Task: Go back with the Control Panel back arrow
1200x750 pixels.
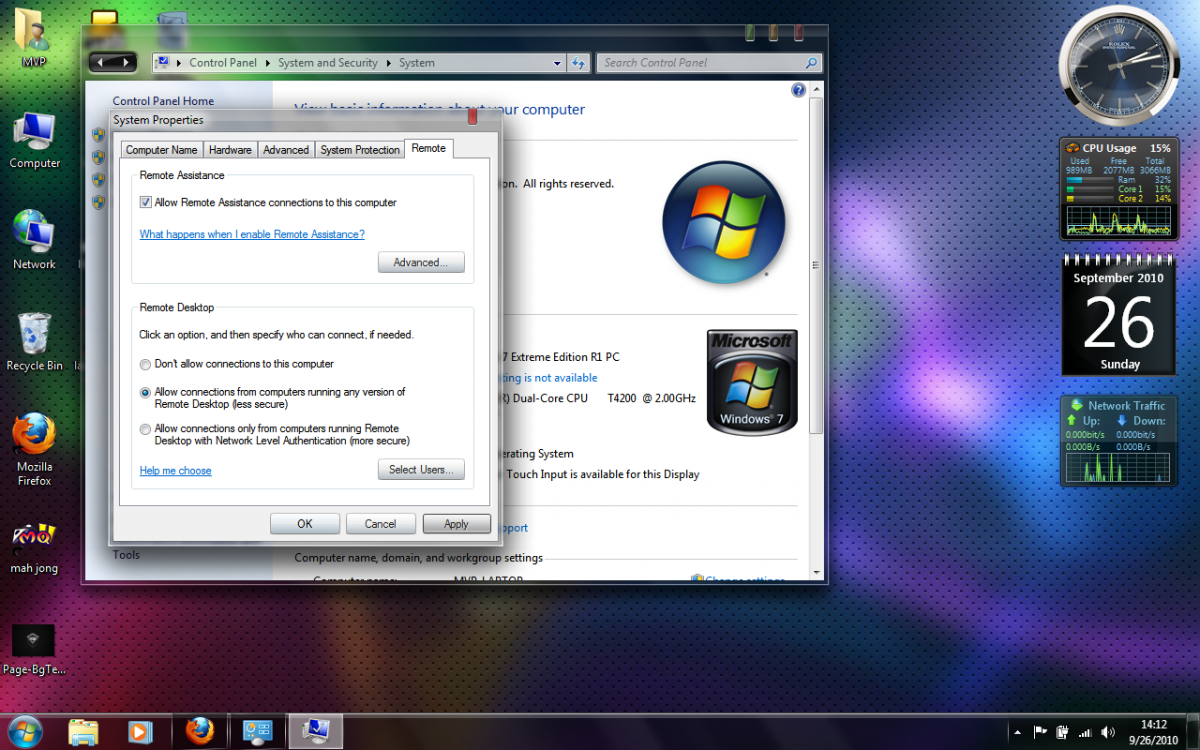Action: pyautogui.click(x=102, y=62)
